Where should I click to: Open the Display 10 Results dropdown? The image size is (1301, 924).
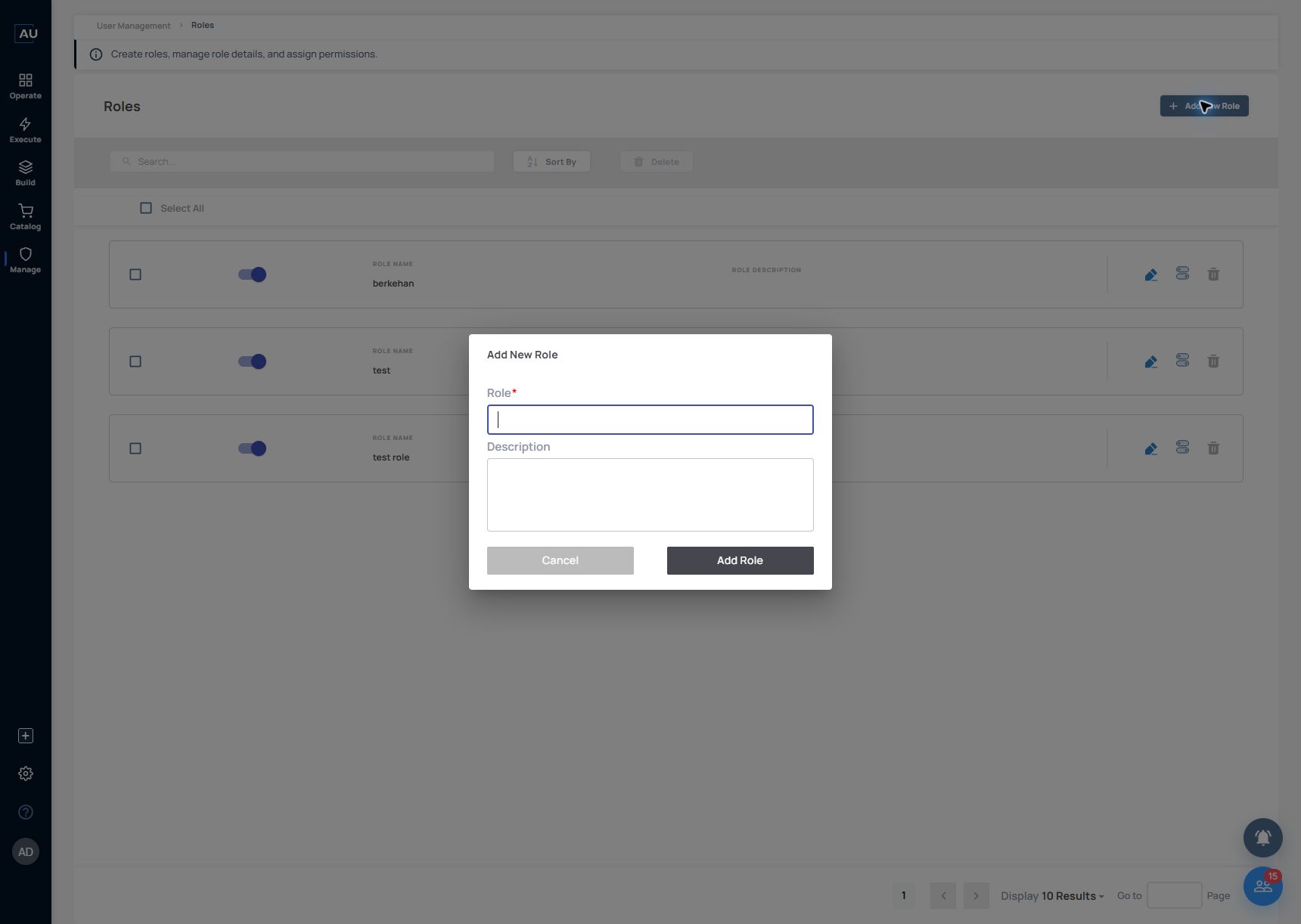1052,896
